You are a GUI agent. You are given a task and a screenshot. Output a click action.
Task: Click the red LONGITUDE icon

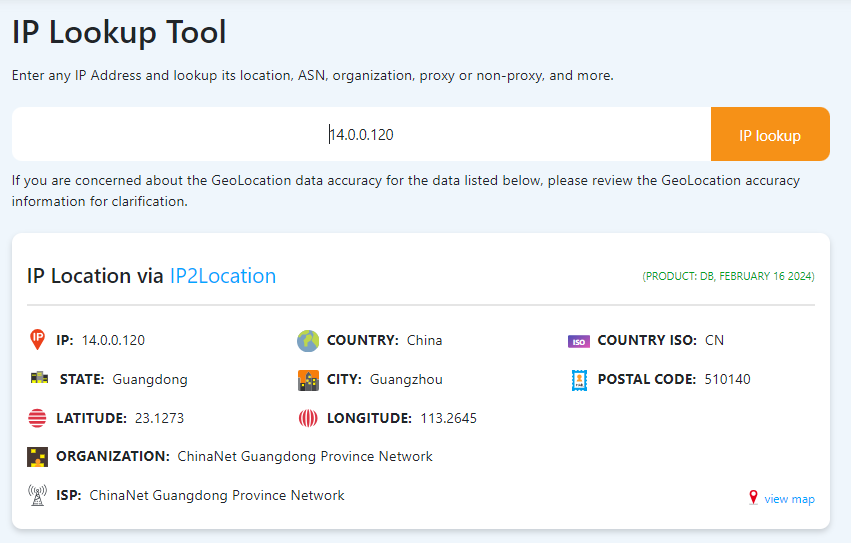coord(308,418)
